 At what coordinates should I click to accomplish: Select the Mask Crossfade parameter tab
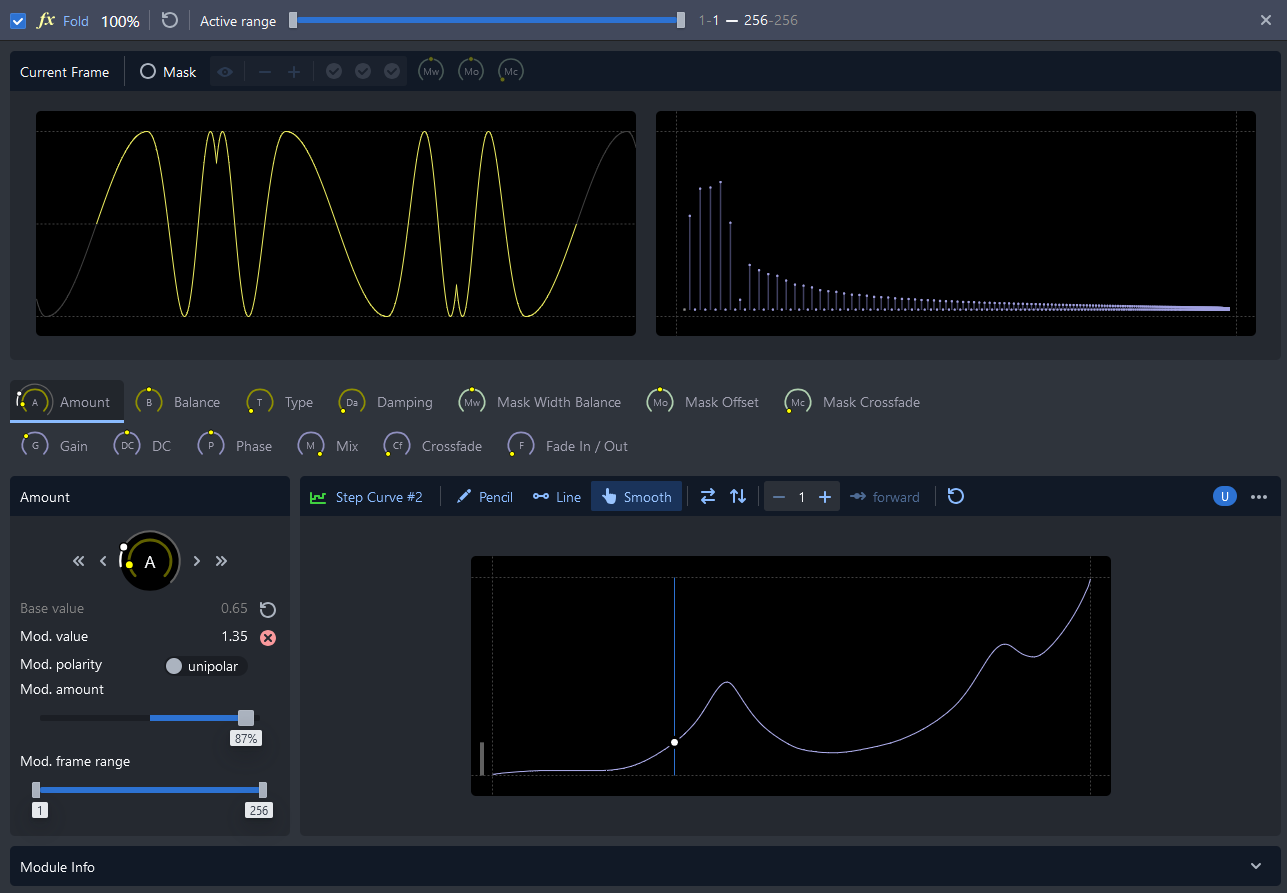pos(853,402)
